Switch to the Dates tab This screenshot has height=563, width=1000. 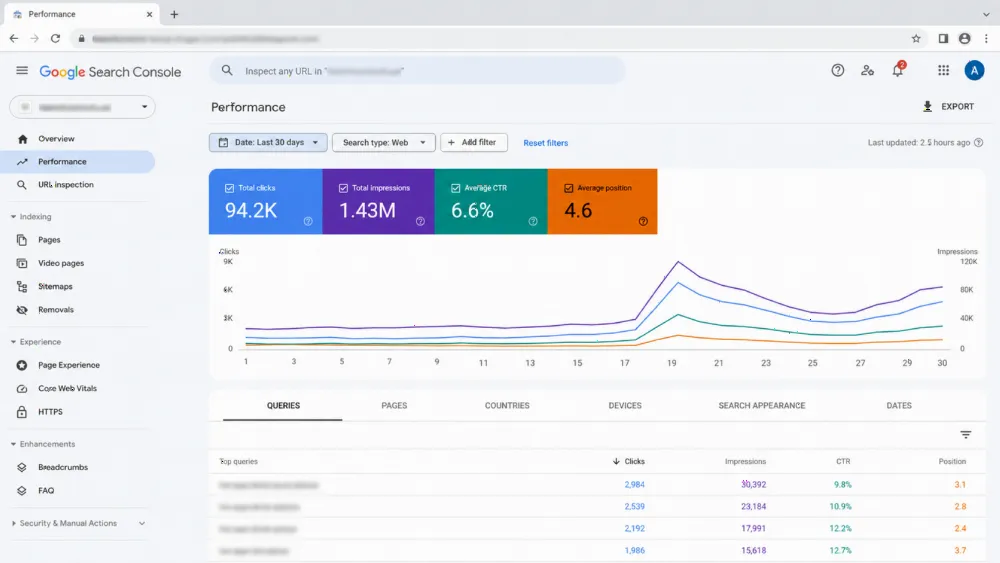(899, 406)
